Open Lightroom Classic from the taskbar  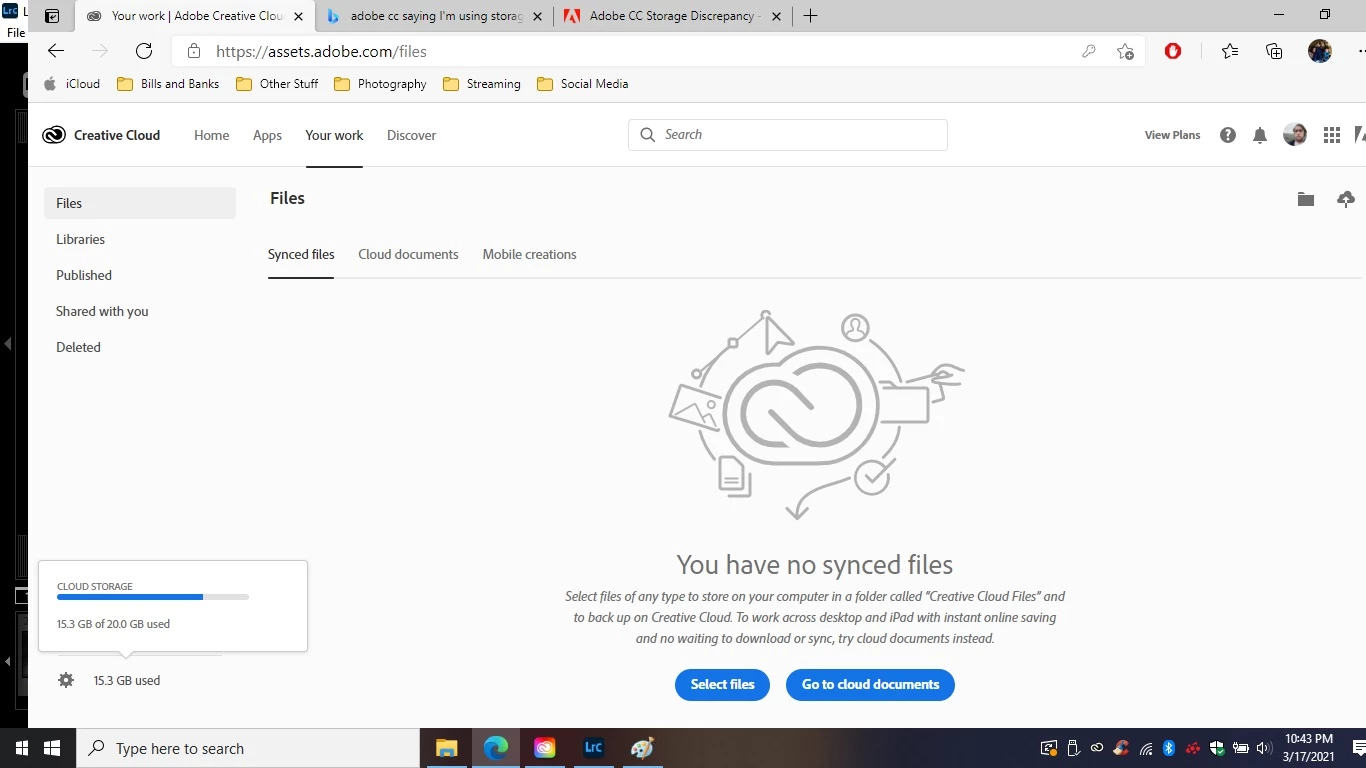tap(594, 748)
